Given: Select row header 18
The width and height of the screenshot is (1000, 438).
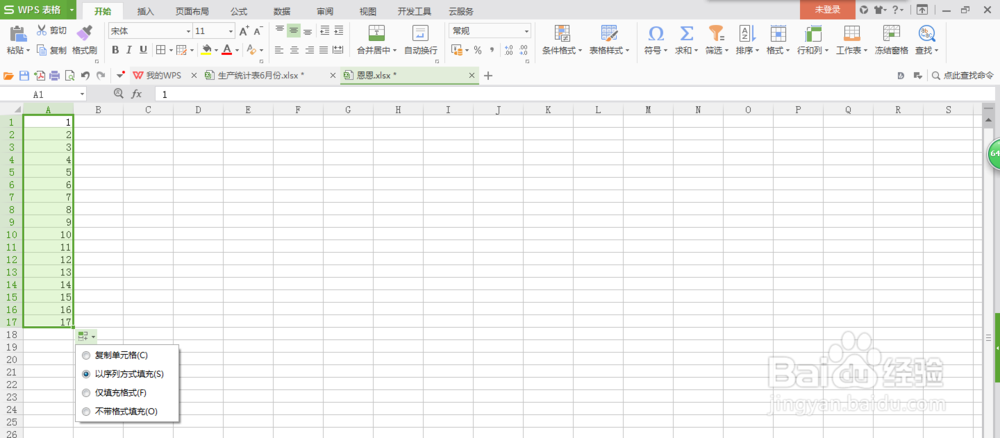Looking at the screenshot, I should (11, 335).
